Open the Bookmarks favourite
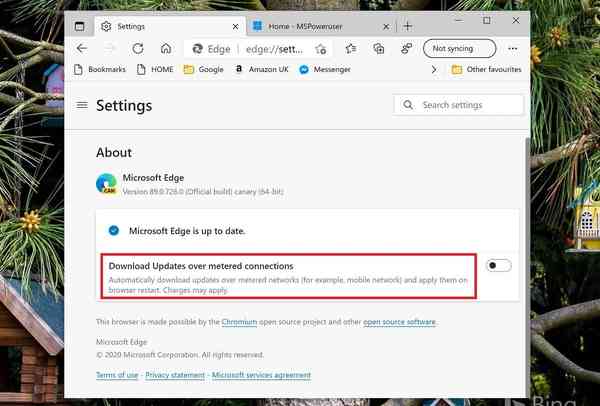Image resolution: width=600 pixels, height=406 pixels. [99, 69]
